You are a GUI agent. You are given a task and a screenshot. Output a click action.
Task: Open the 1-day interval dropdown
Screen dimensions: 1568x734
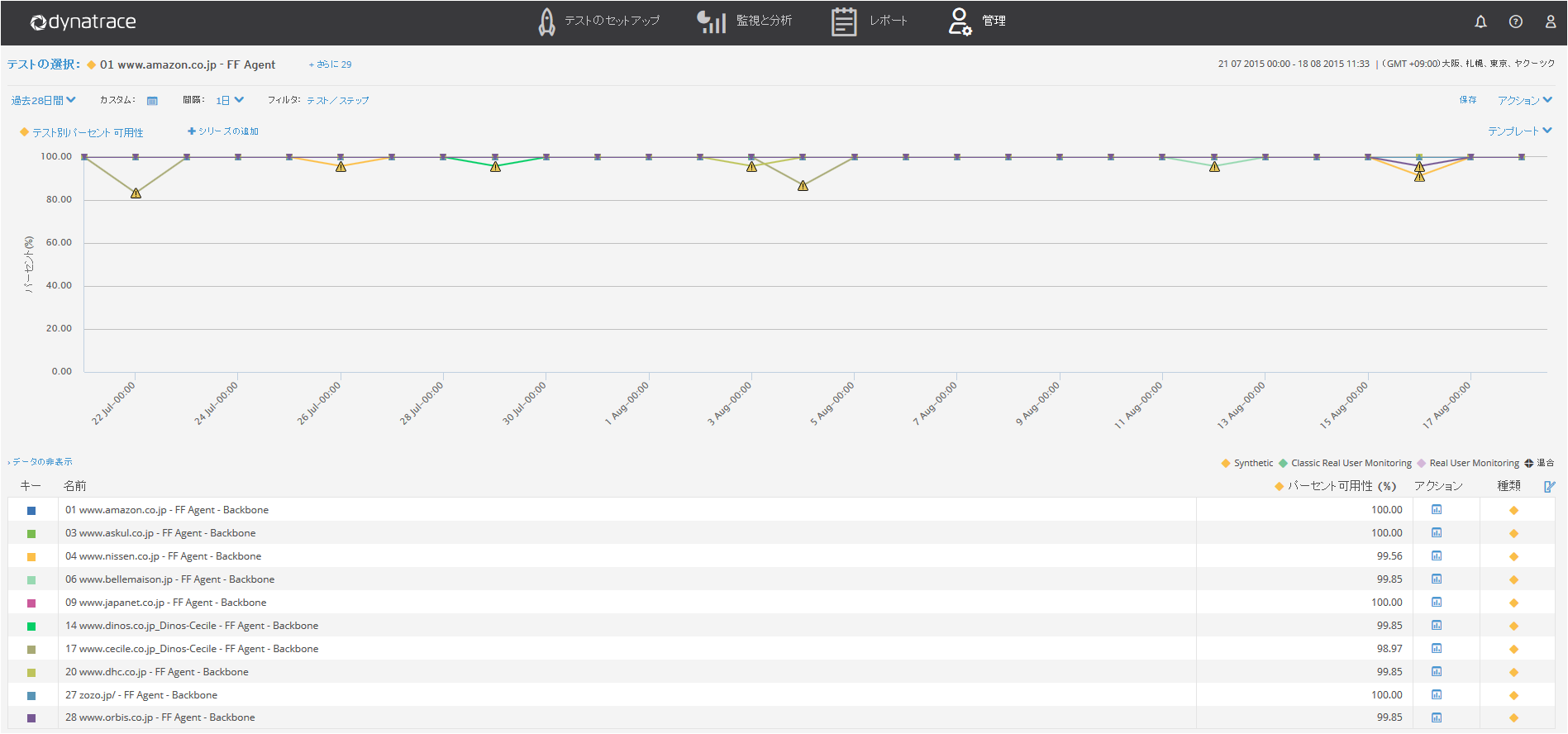[x=230, y=101]
